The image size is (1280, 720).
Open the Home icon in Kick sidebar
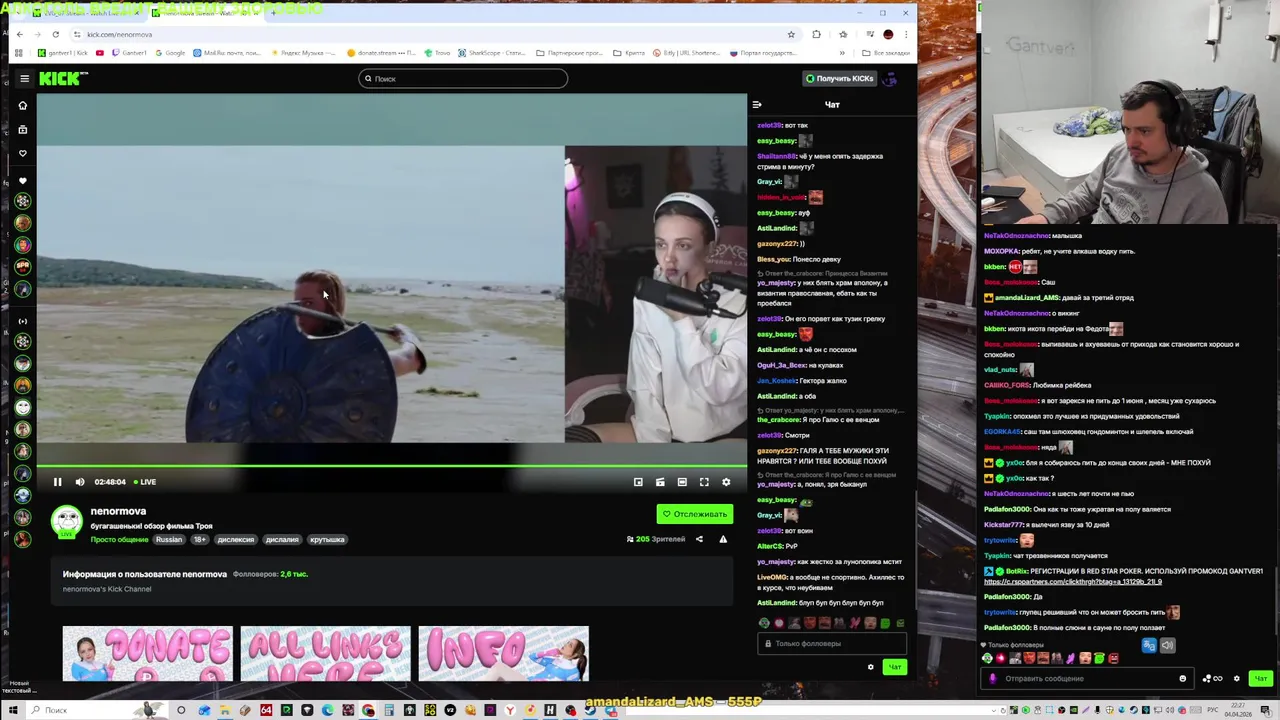tap(23, 105)
